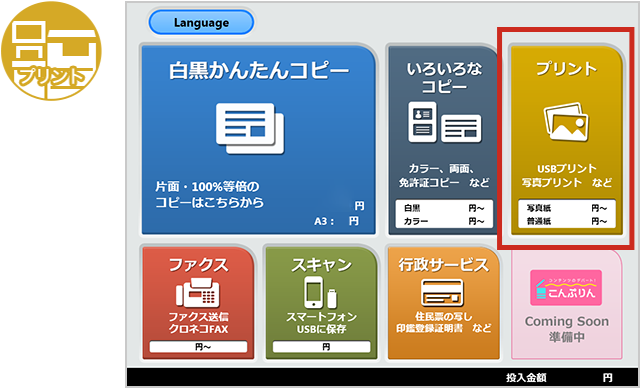Open the スキャン tile title
The image size is (640, 390).
tap(321, 265)
